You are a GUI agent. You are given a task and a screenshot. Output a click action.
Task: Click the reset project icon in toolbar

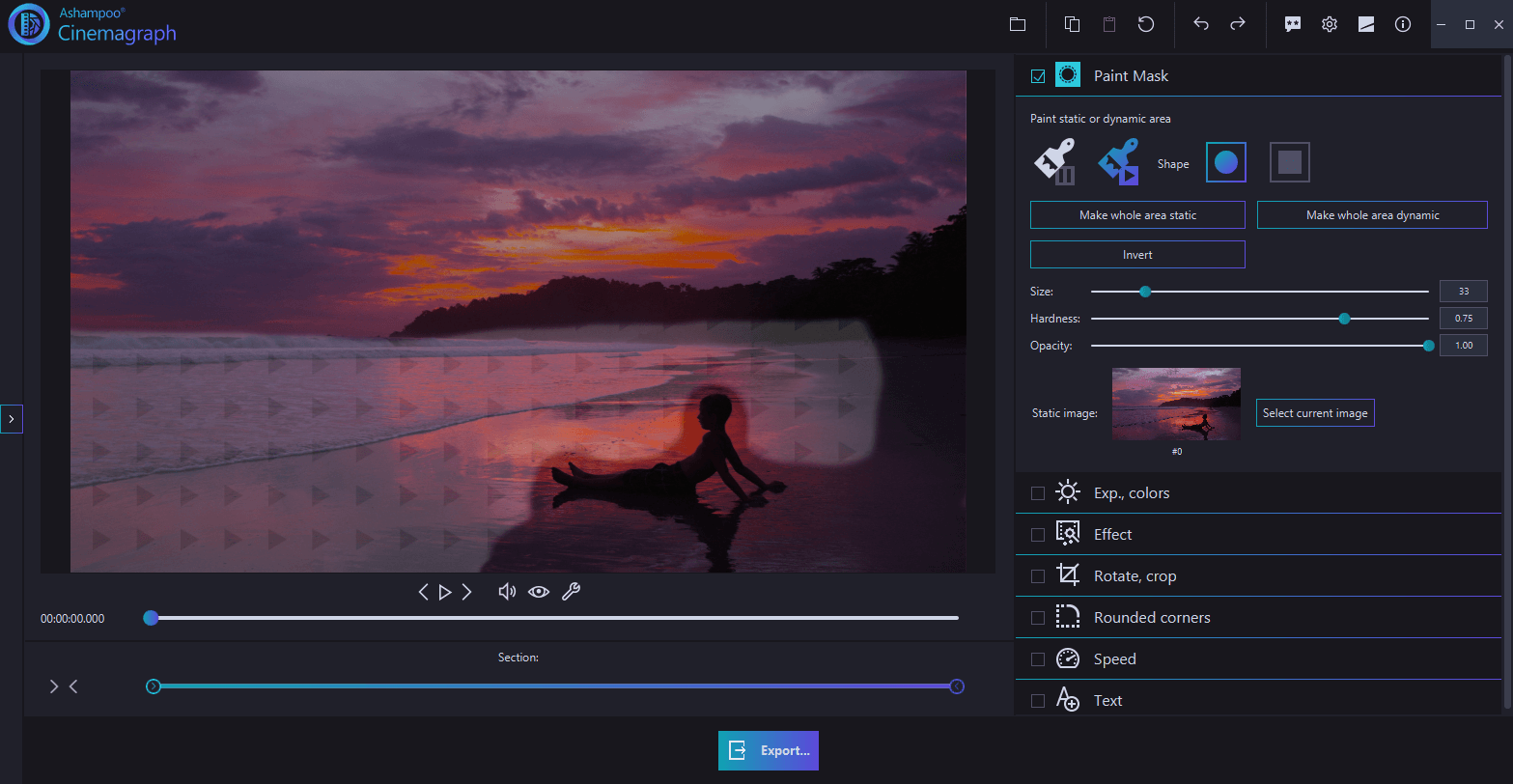pos(1146,23)
